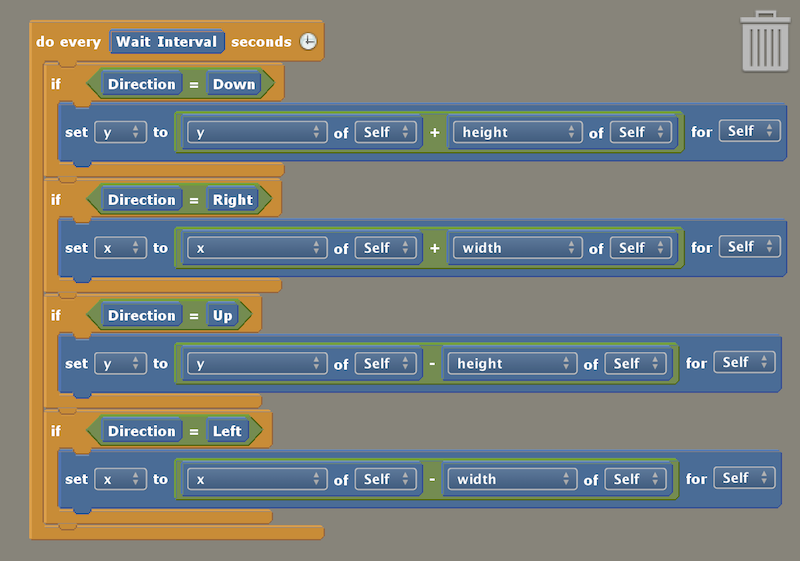The height and width of the screenshot is (561, 800).
Task: Open Self dropdown after width under Direction Left
Action: coord(635,479)
